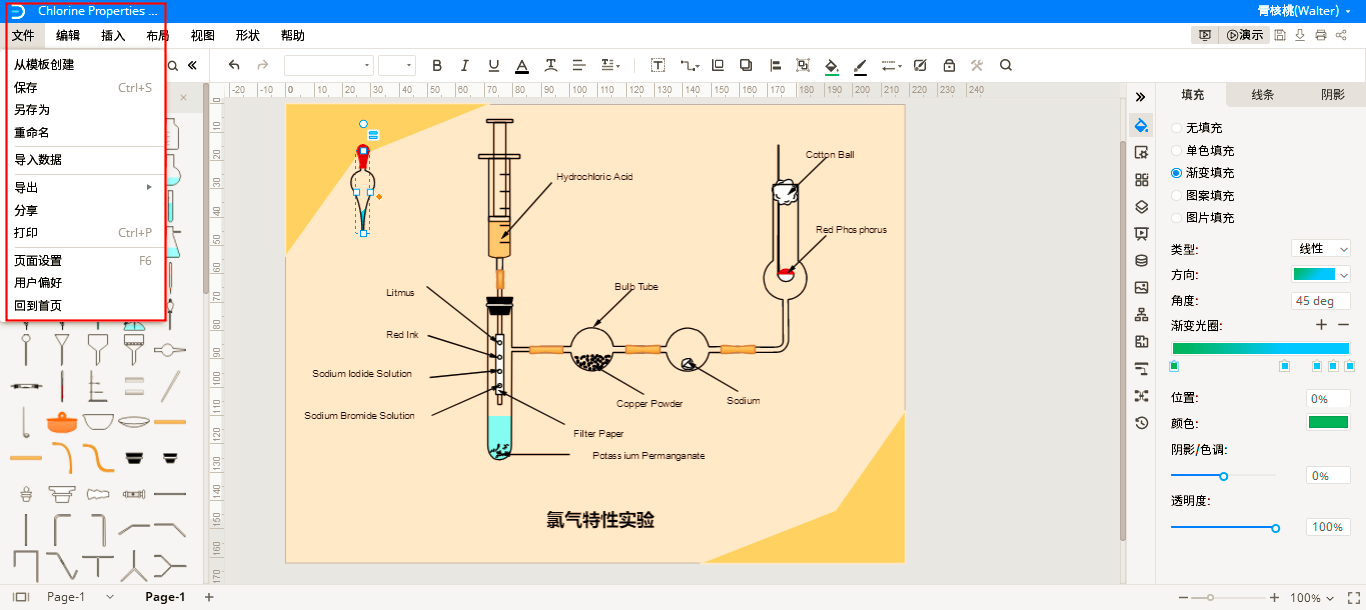This screenshot has width=1366, height=610.
Task: Open the Layers panel icon in right sidebar
Action: coord(1141,207)
